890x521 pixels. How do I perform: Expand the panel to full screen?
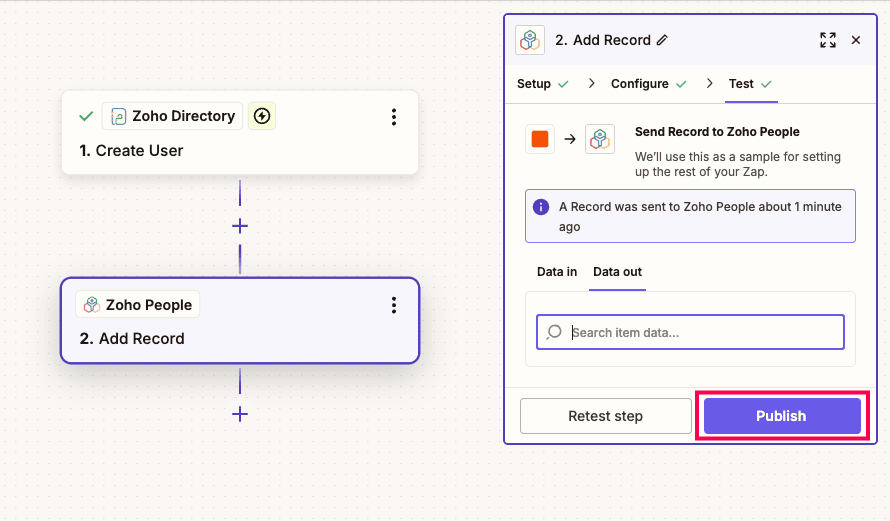[828, 40]
